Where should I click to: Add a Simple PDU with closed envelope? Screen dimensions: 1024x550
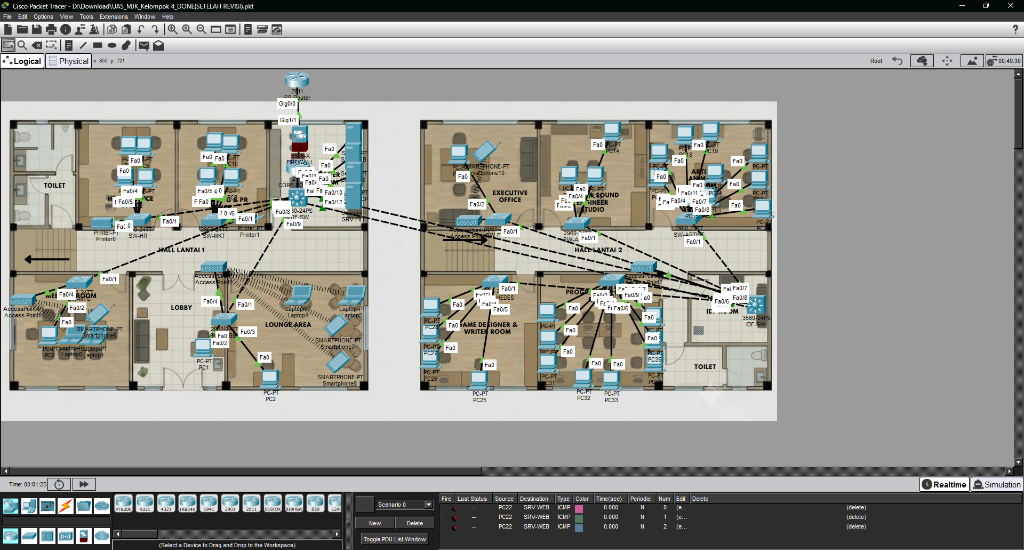[x=144, y=45]
